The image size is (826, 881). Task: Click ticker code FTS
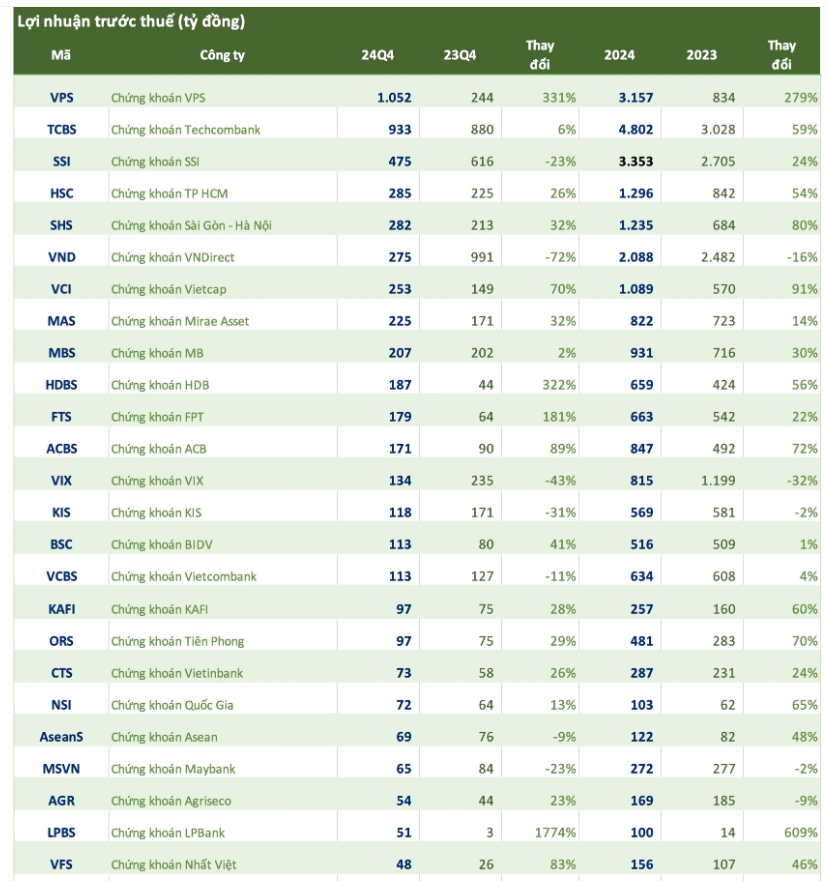[62, 417]
